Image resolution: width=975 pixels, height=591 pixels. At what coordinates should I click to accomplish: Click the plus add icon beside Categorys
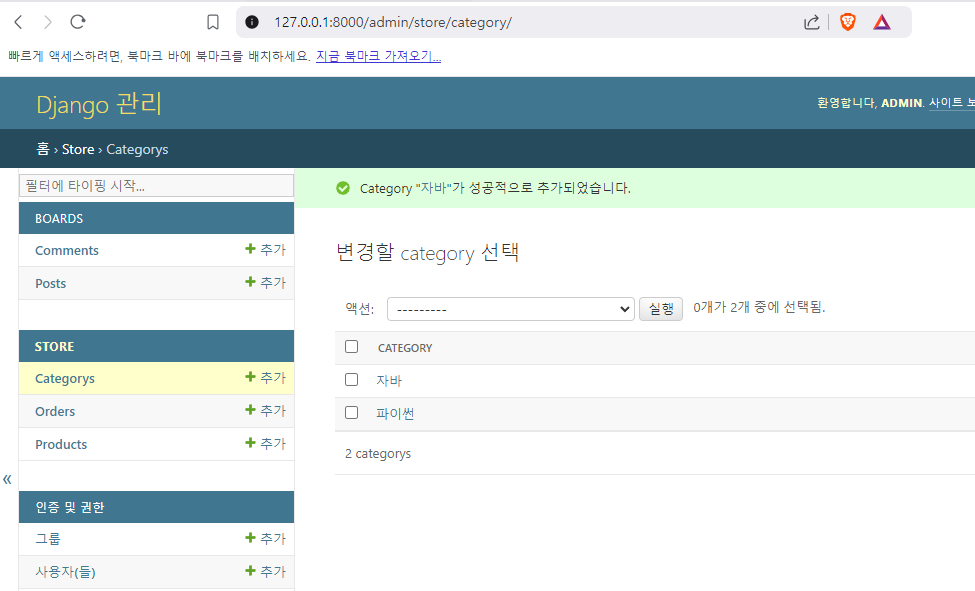click(x=250, y=377)
